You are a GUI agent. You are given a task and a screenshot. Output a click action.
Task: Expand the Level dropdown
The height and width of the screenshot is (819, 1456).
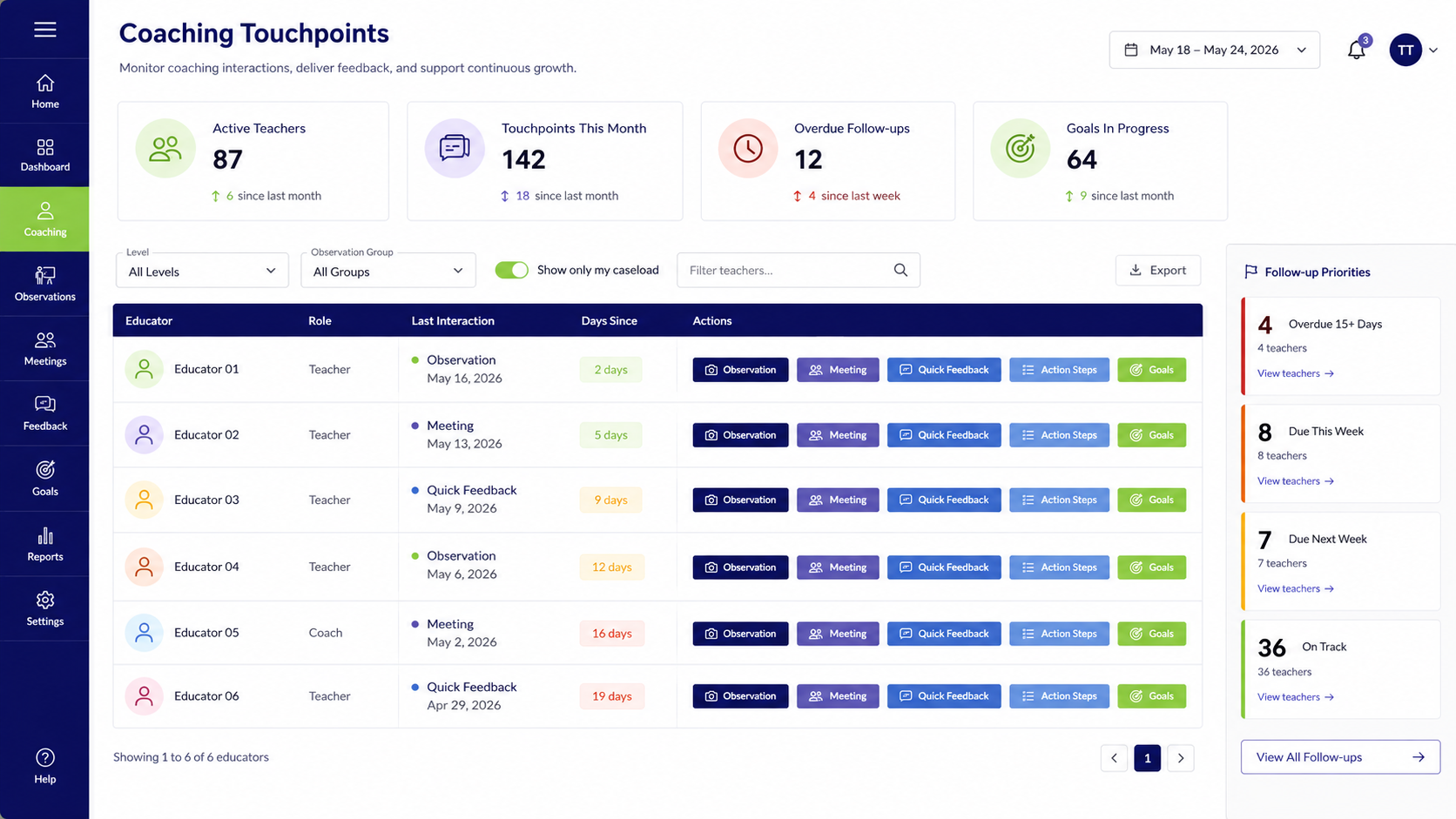[202, 271]
